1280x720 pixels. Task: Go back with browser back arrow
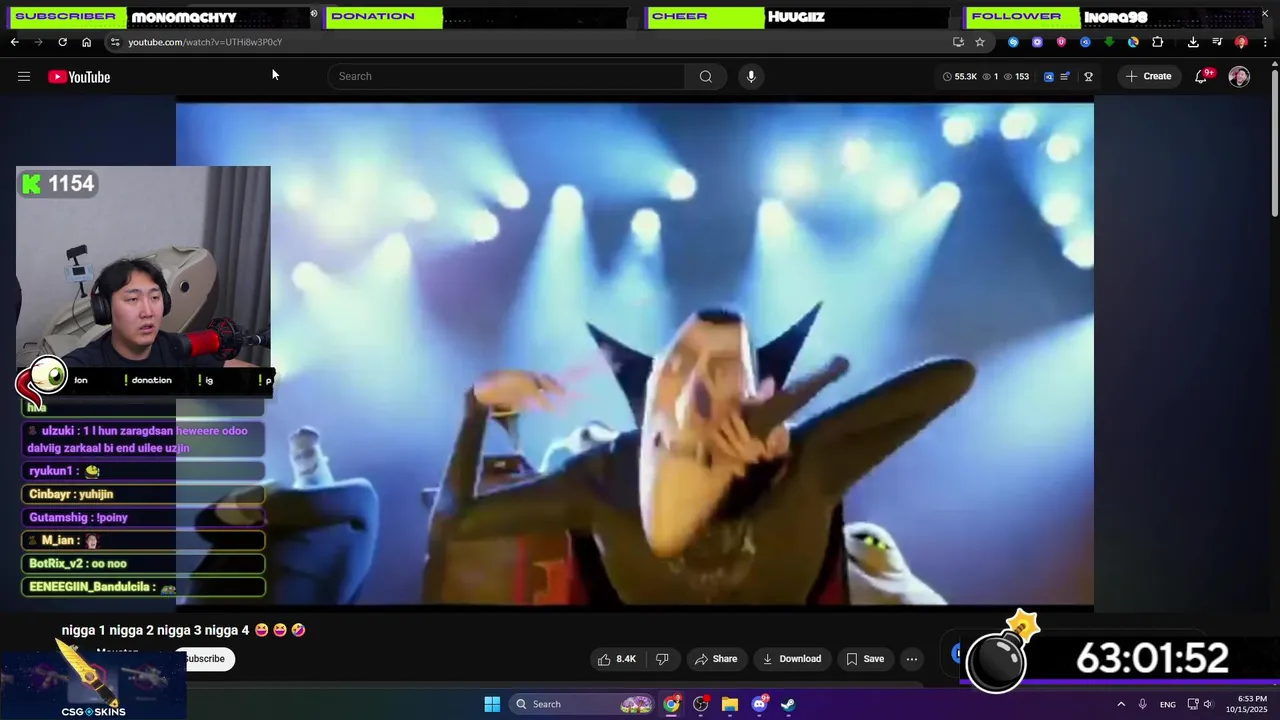14,42
